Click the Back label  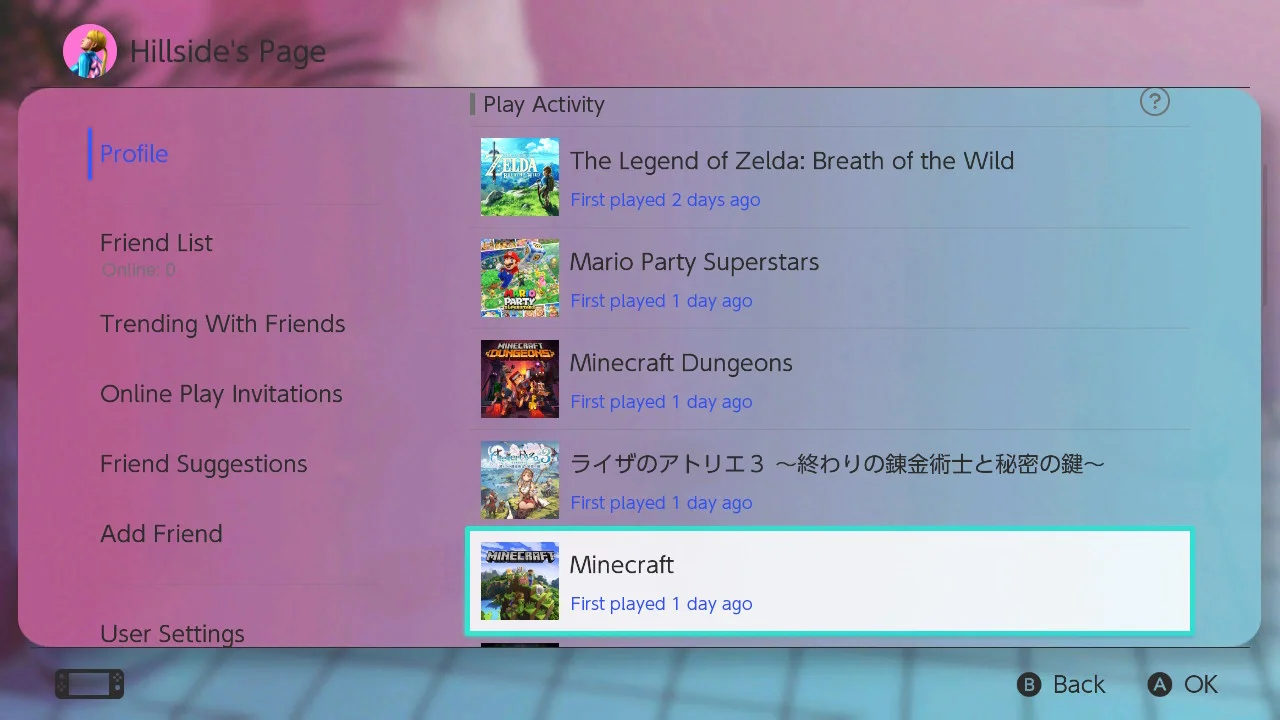pos(1079,685)
